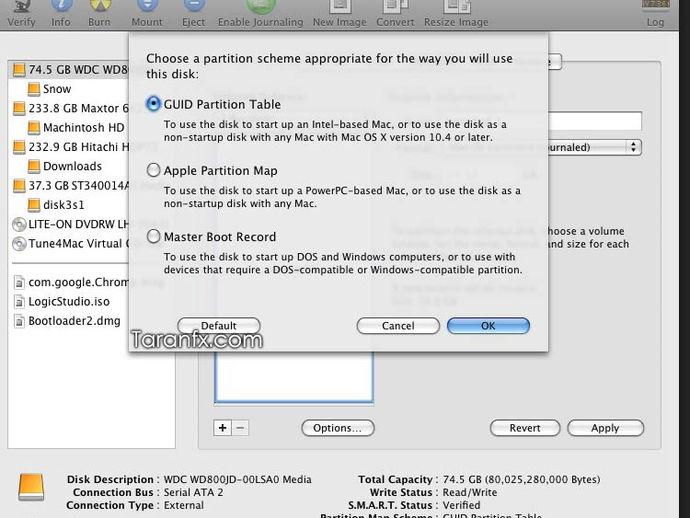Click the Default button in the dialog
690x518 pixels.
point(219,326)
